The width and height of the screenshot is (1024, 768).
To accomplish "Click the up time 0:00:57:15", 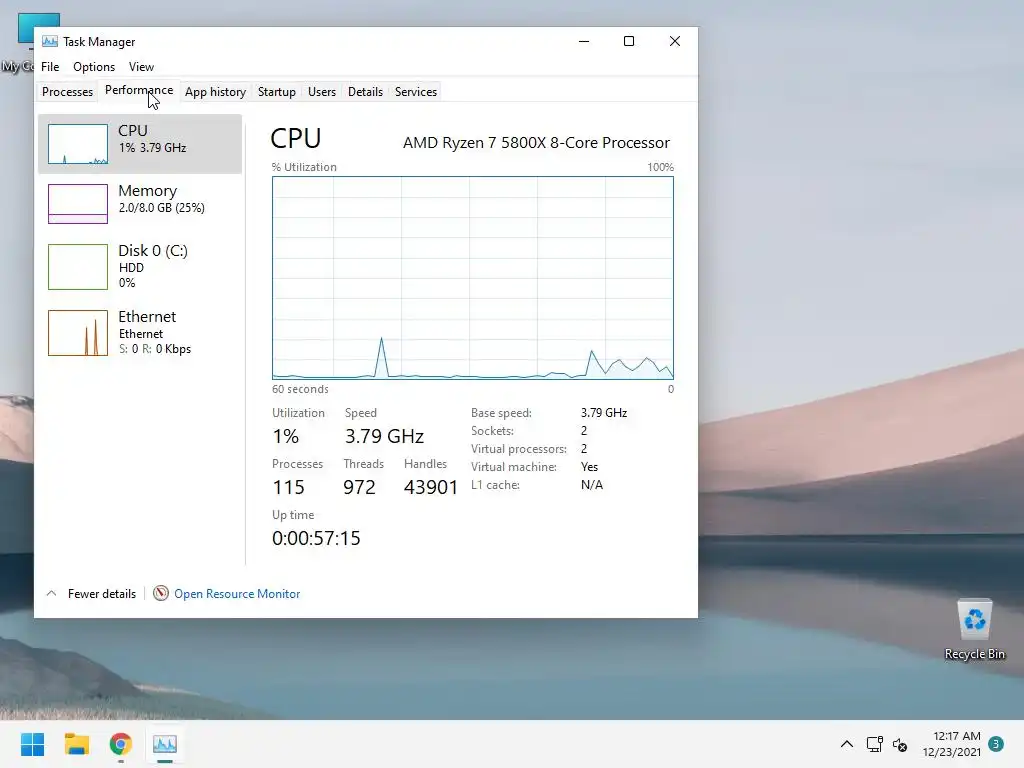I will (316, 538).
